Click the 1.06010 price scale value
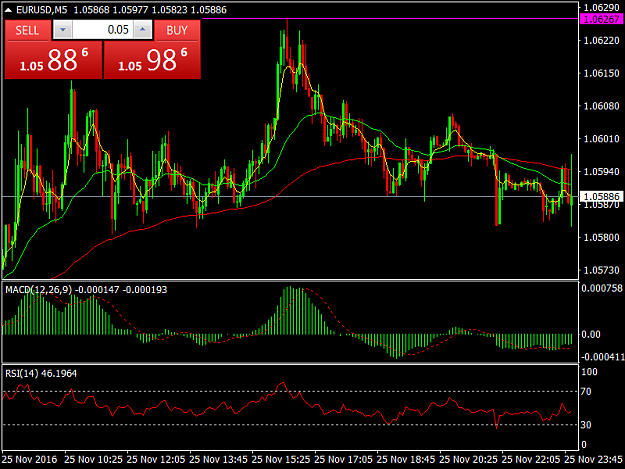 (601, 139)
